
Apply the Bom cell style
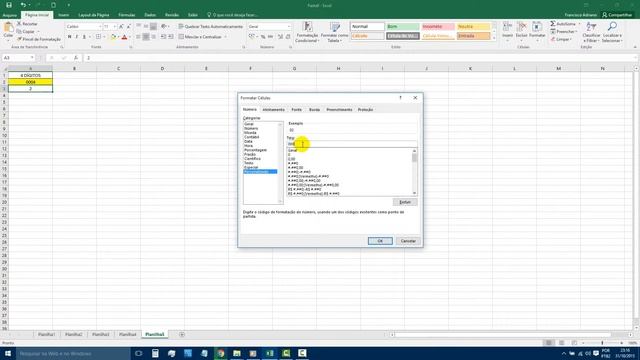pyautogui.click(x=402, y=27)
